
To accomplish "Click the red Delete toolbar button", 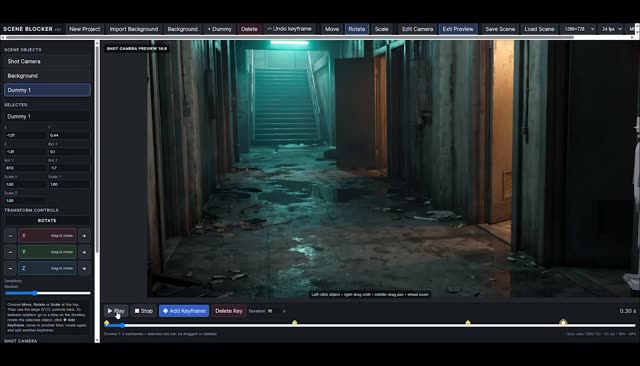I will pyautogui.click(x=249, y=29).
